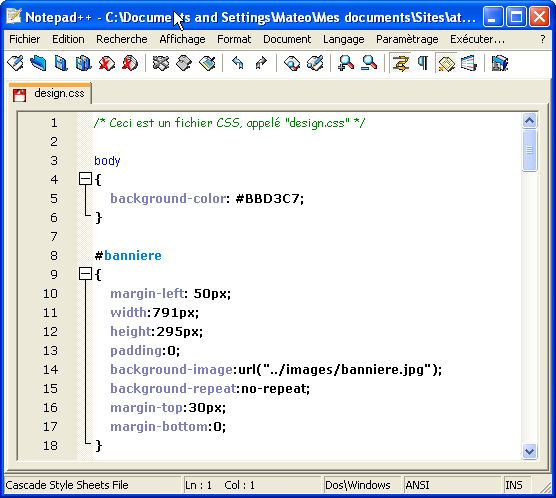556x498 pixels.
Task: Open Replace dialog from toolbar icon
Action: 315,64
